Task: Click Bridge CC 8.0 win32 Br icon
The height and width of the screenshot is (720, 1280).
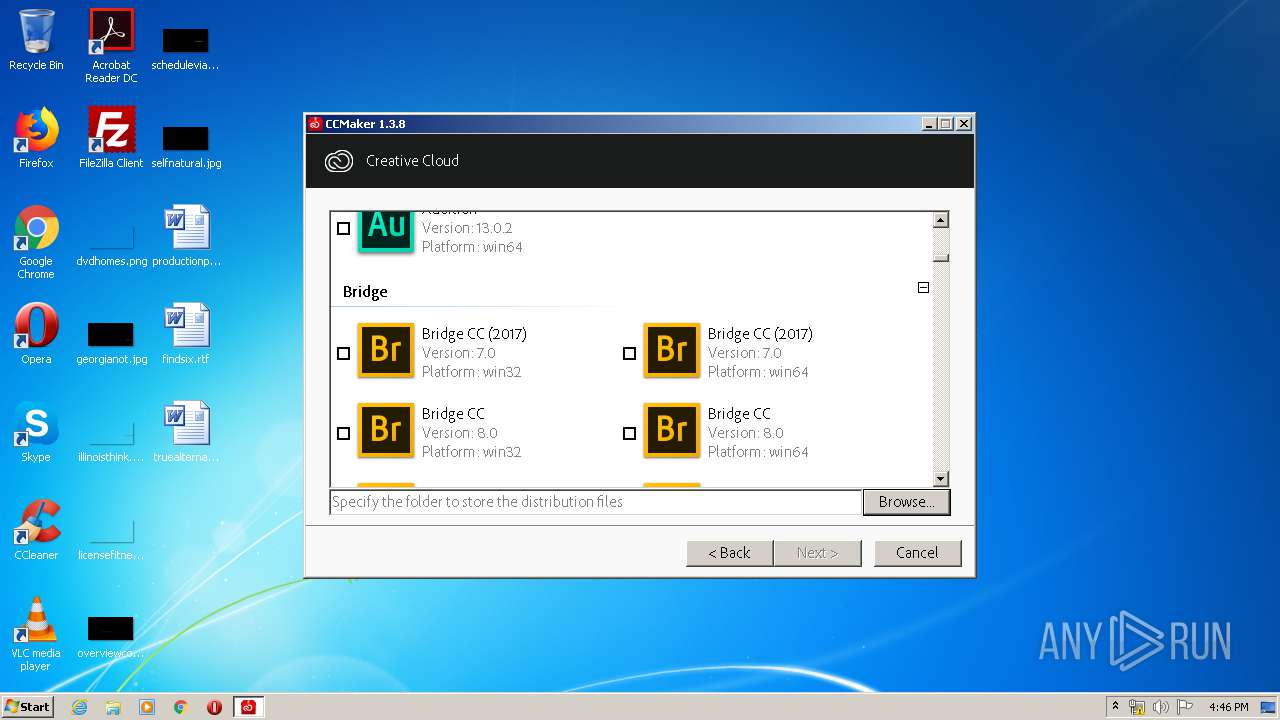Action: 386,429
